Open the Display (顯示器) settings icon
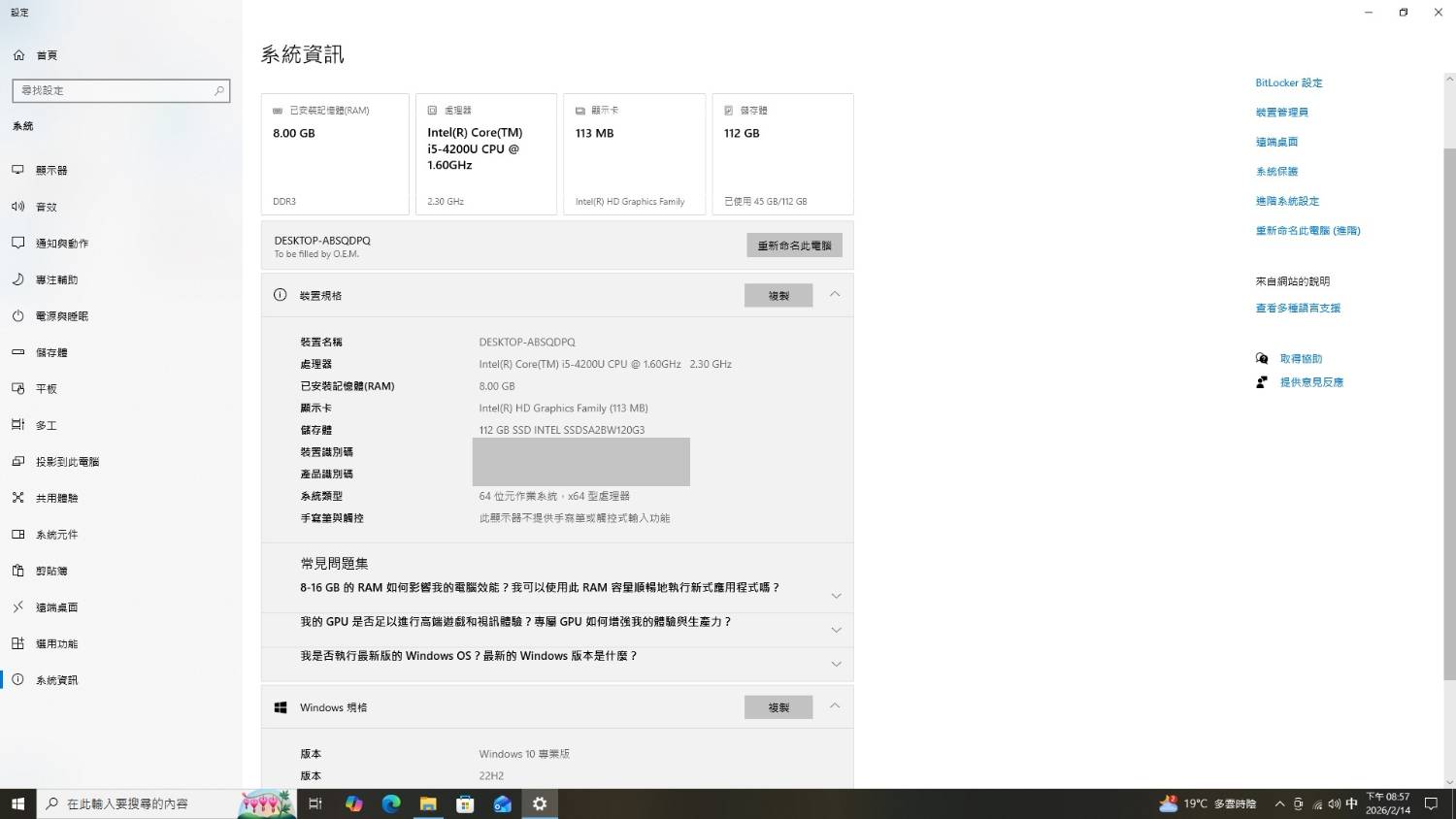 click(18, 170)
